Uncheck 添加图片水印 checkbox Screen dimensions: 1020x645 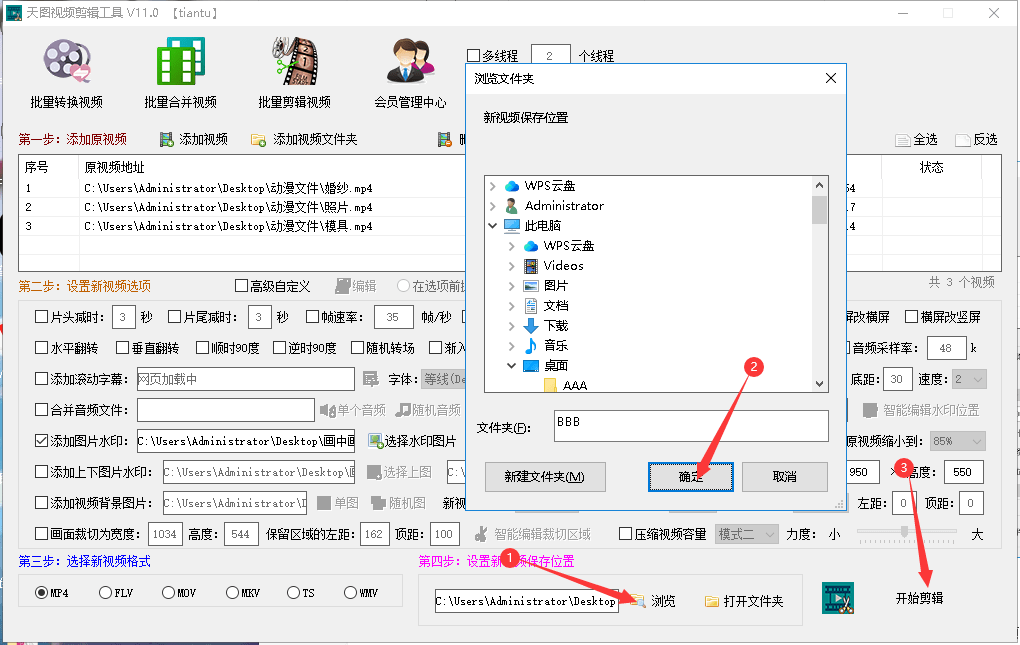42,441
